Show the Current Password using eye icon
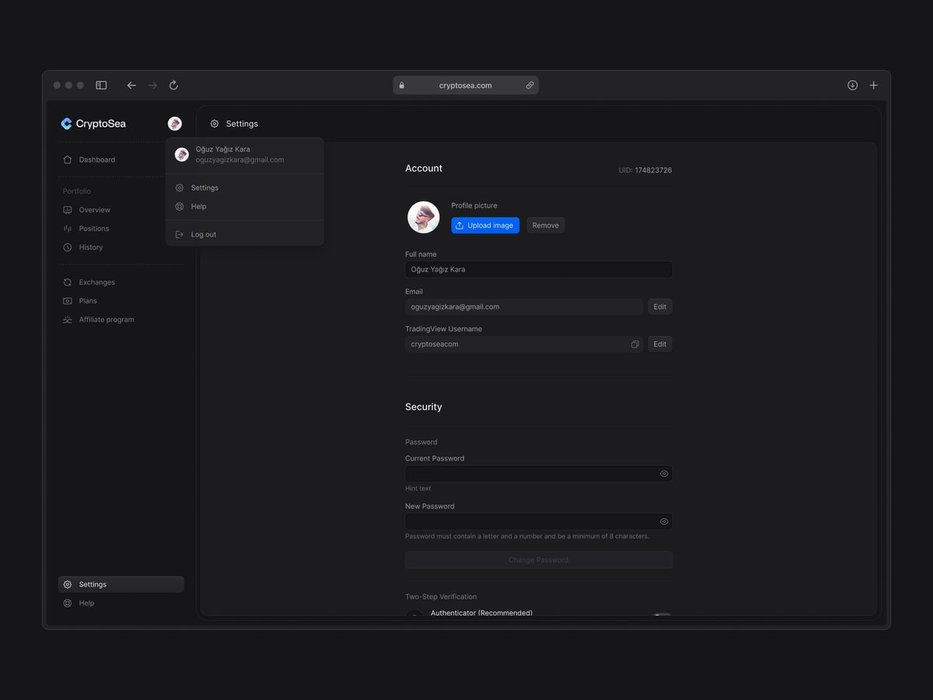Screen dimensions: 933x700 click(x=664, y=474)
